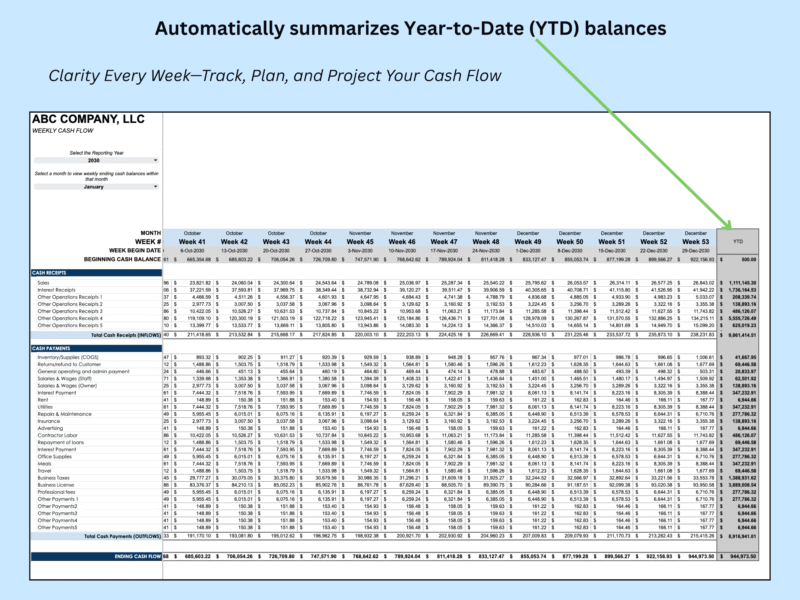Click the YTD ending cash flow 944,973.50

(x=743, y=556)
